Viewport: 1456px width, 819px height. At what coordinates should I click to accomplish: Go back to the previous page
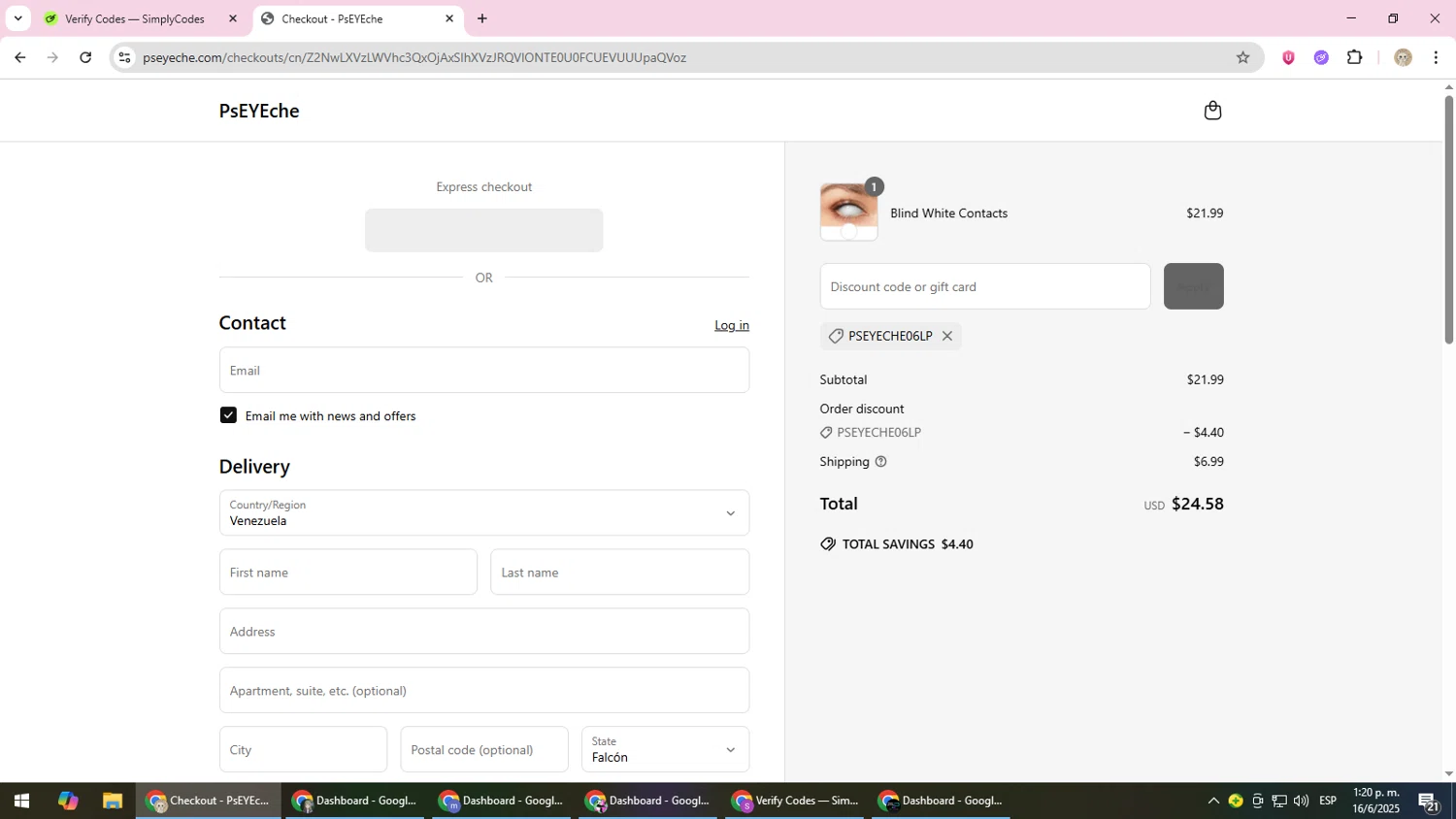coord(19,57)
